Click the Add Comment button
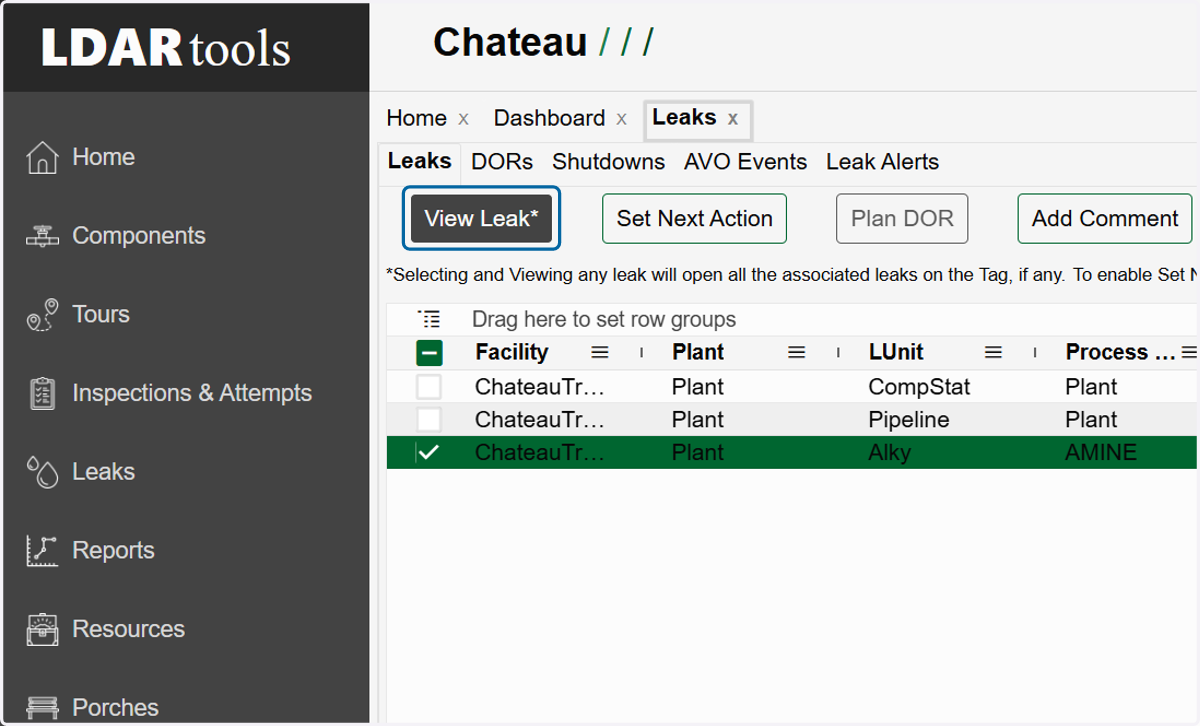The height and width of the screenshot is (726, 1200). pyautogui.click(x=1105, y=218)
